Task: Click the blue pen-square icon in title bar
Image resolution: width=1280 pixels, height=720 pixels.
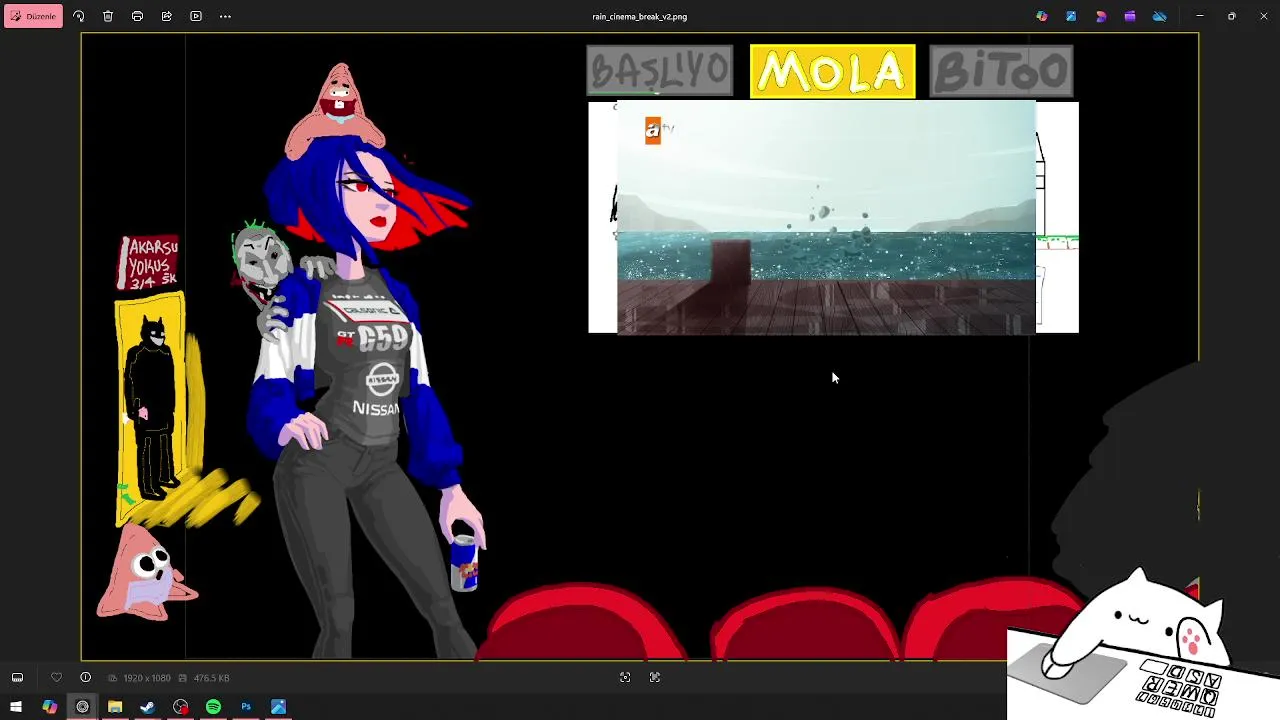Action: click(x=1071, y=16)
